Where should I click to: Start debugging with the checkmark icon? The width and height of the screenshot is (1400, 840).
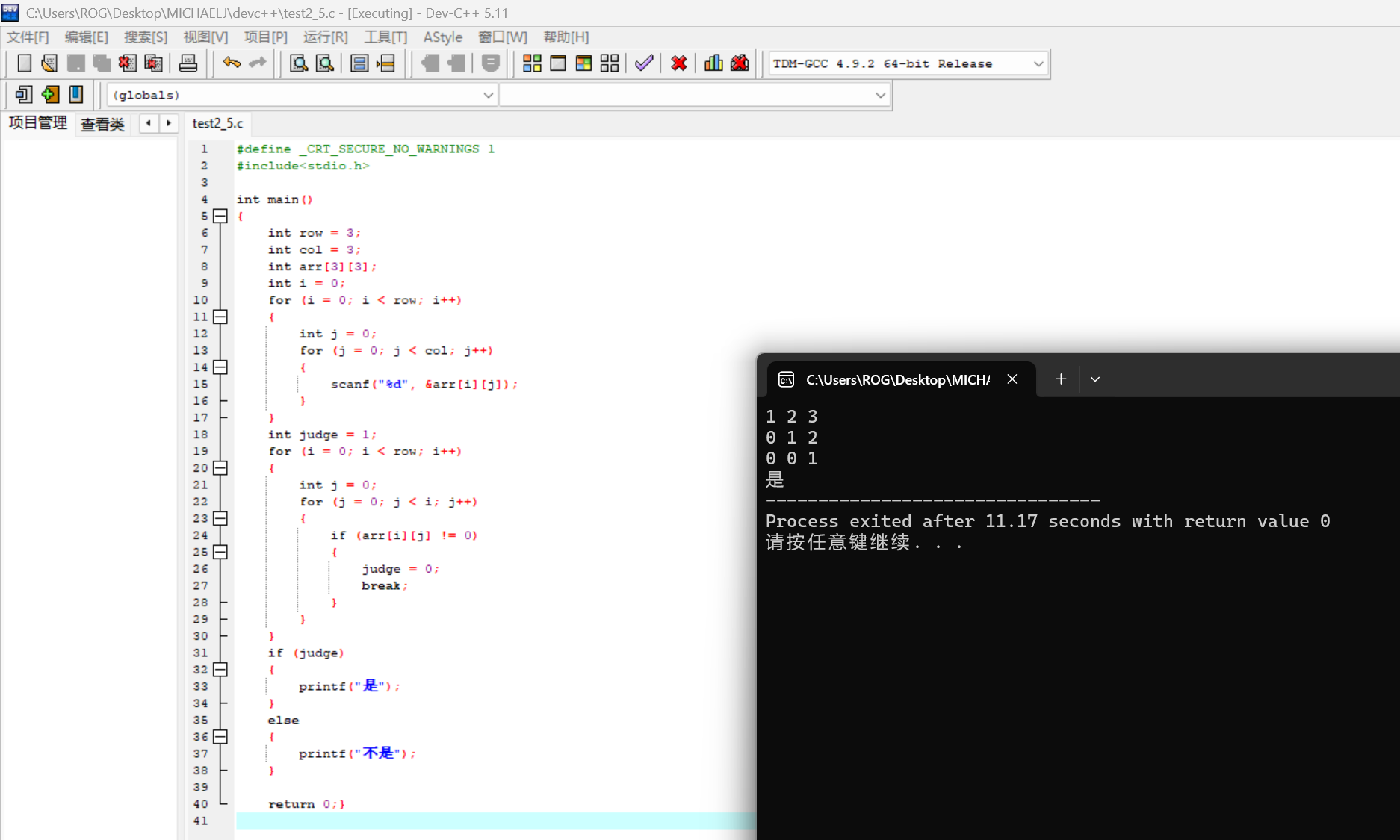tap(644, 63)
